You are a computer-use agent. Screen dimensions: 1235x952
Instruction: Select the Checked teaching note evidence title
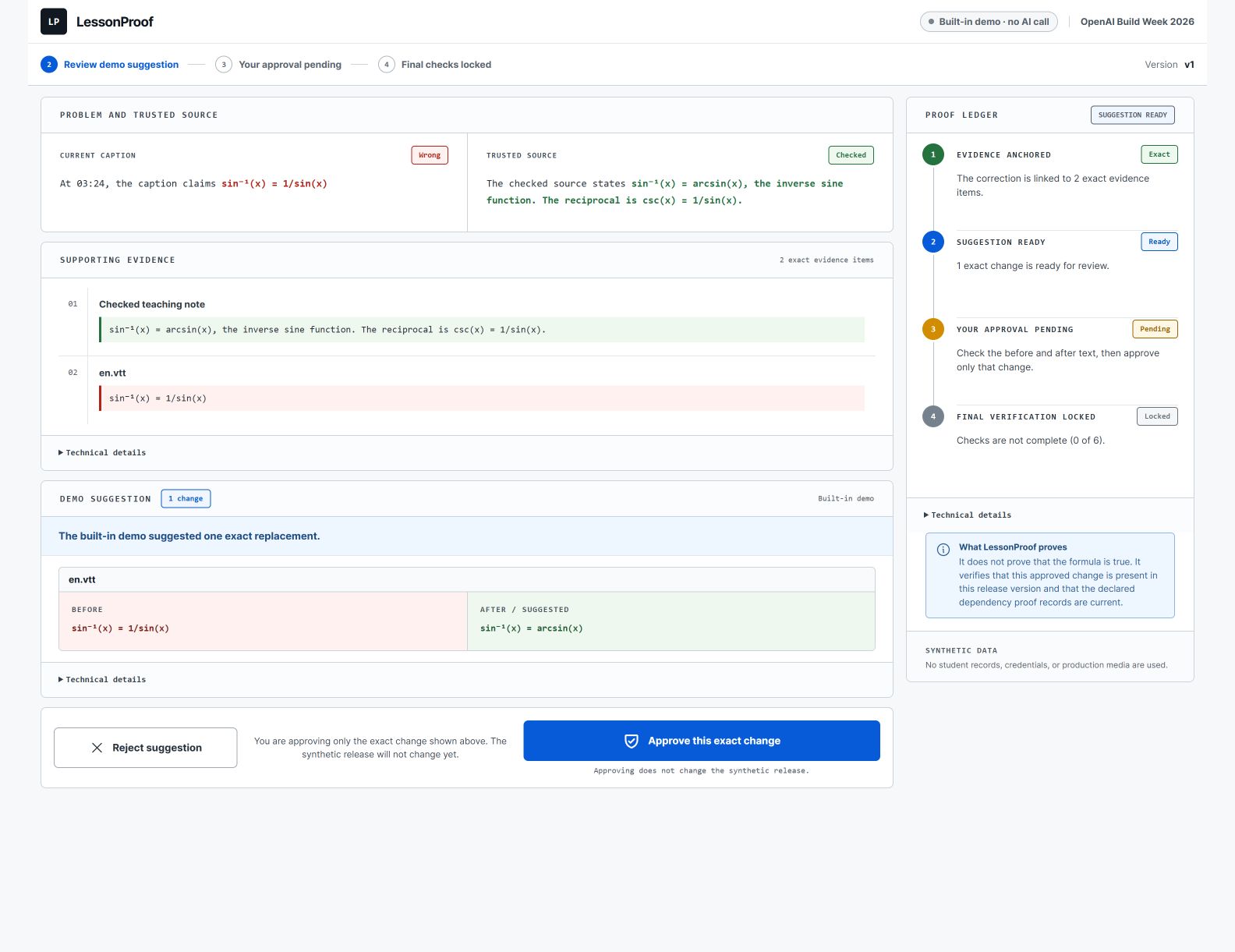152,305
